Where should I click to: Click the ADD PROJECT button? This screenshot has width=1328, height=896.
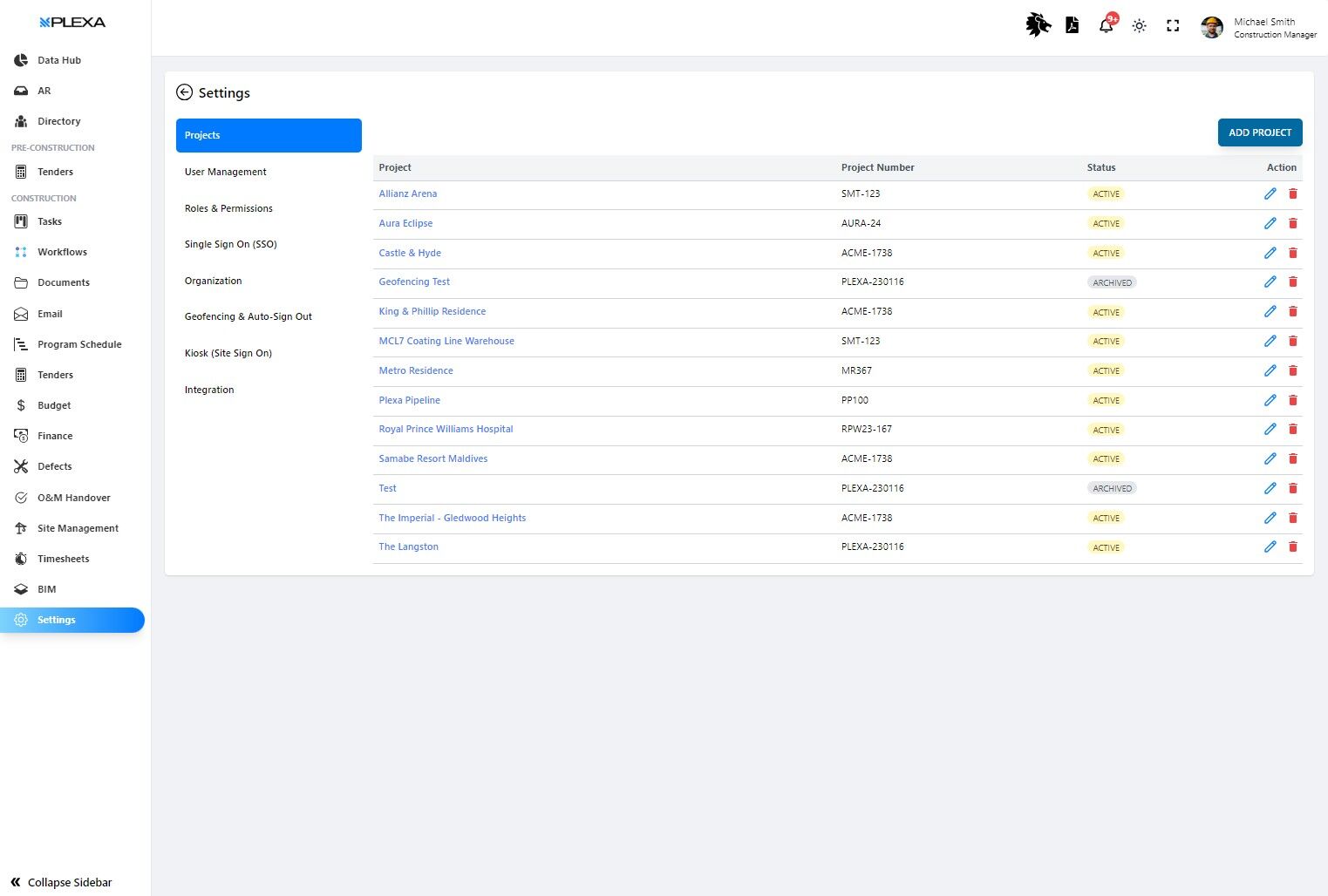click(1259, 132)
